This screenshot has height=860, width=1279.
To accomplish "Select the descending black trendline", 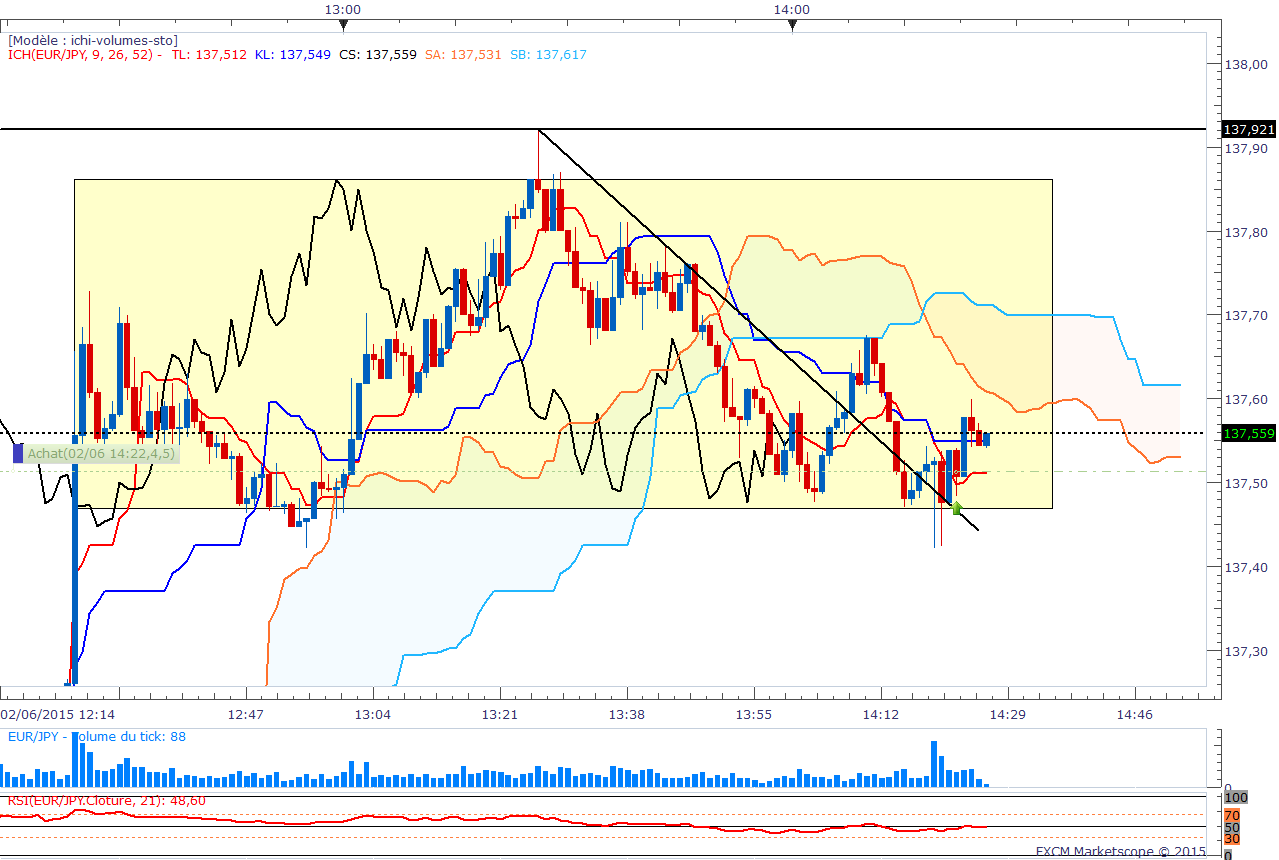I will 758,330.
